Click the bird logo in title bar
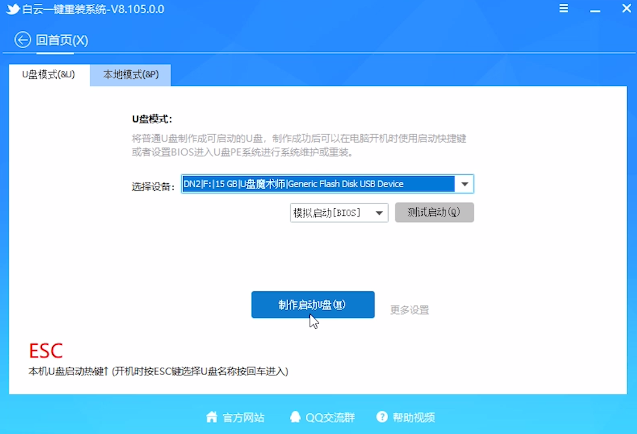Screen dimensions: 637x434 [13, 9]
